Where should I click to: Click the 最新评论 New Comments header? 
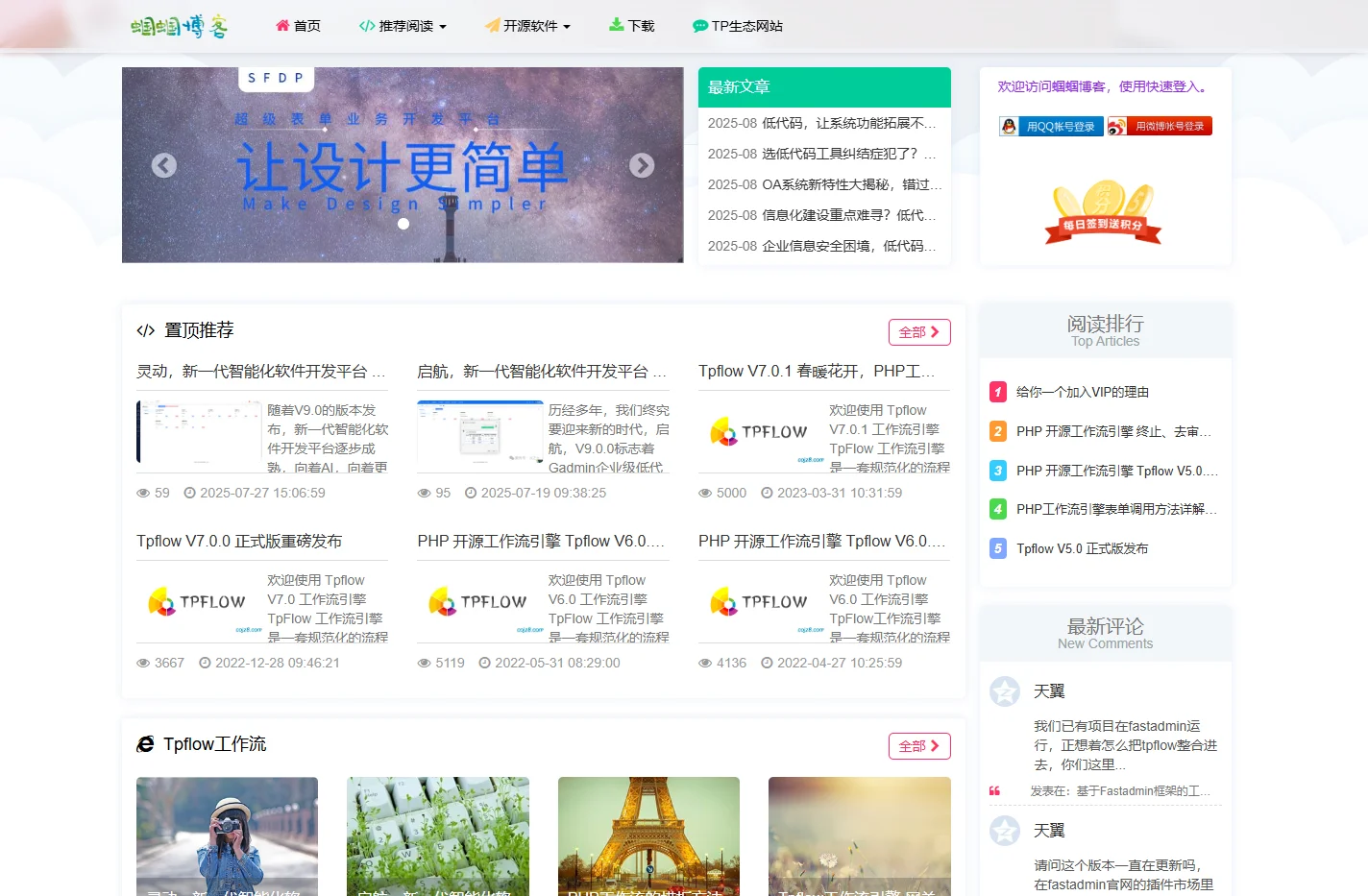point(1106,633)
